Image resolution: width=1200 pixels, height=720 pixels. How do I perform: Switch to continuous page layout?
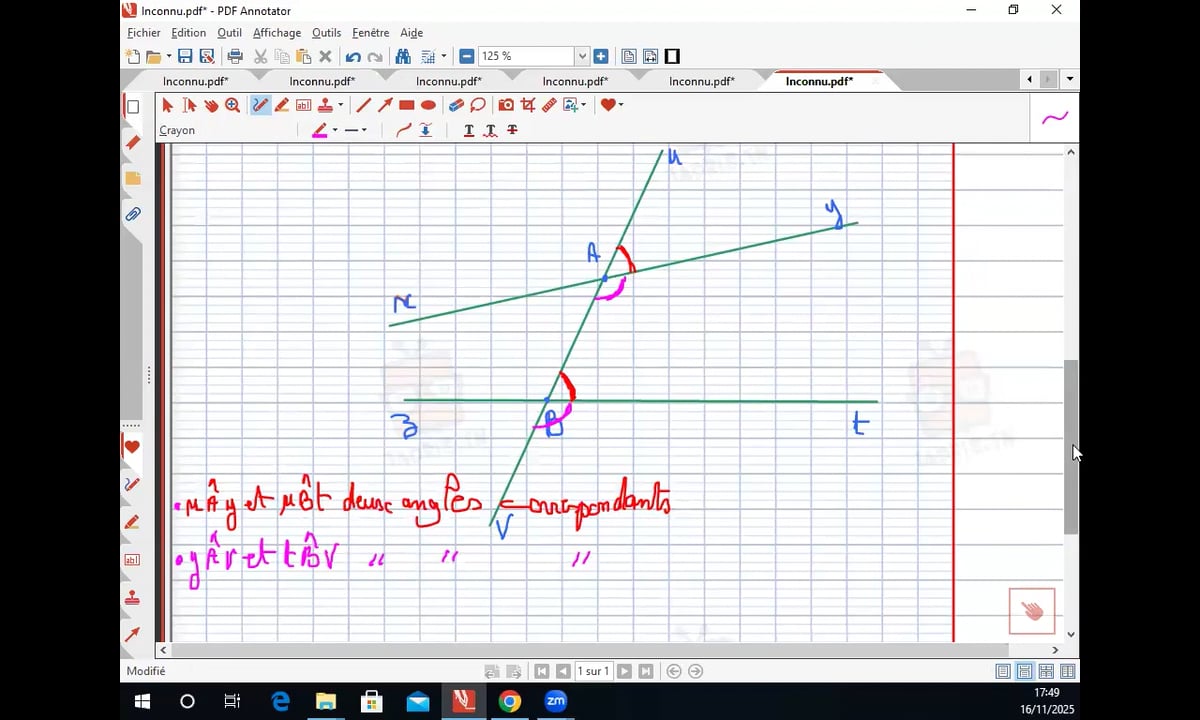pyautogui.click(x=1024, y=672)
